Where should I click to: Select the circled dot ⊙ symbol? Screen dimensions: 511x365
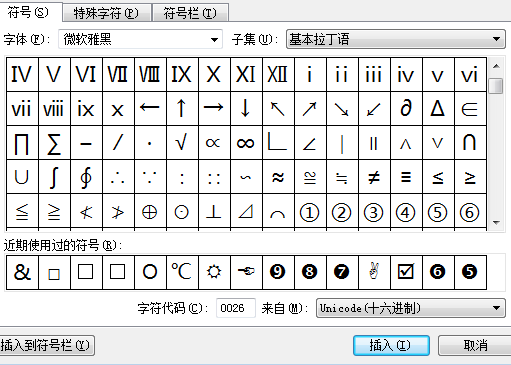[x=182, y=212]
